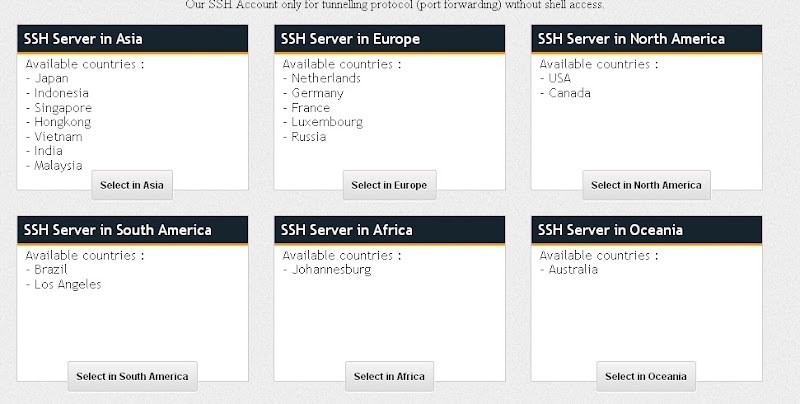Click Available countries label in North America card
The image size is (800, 404).
[x=599, y=64]
